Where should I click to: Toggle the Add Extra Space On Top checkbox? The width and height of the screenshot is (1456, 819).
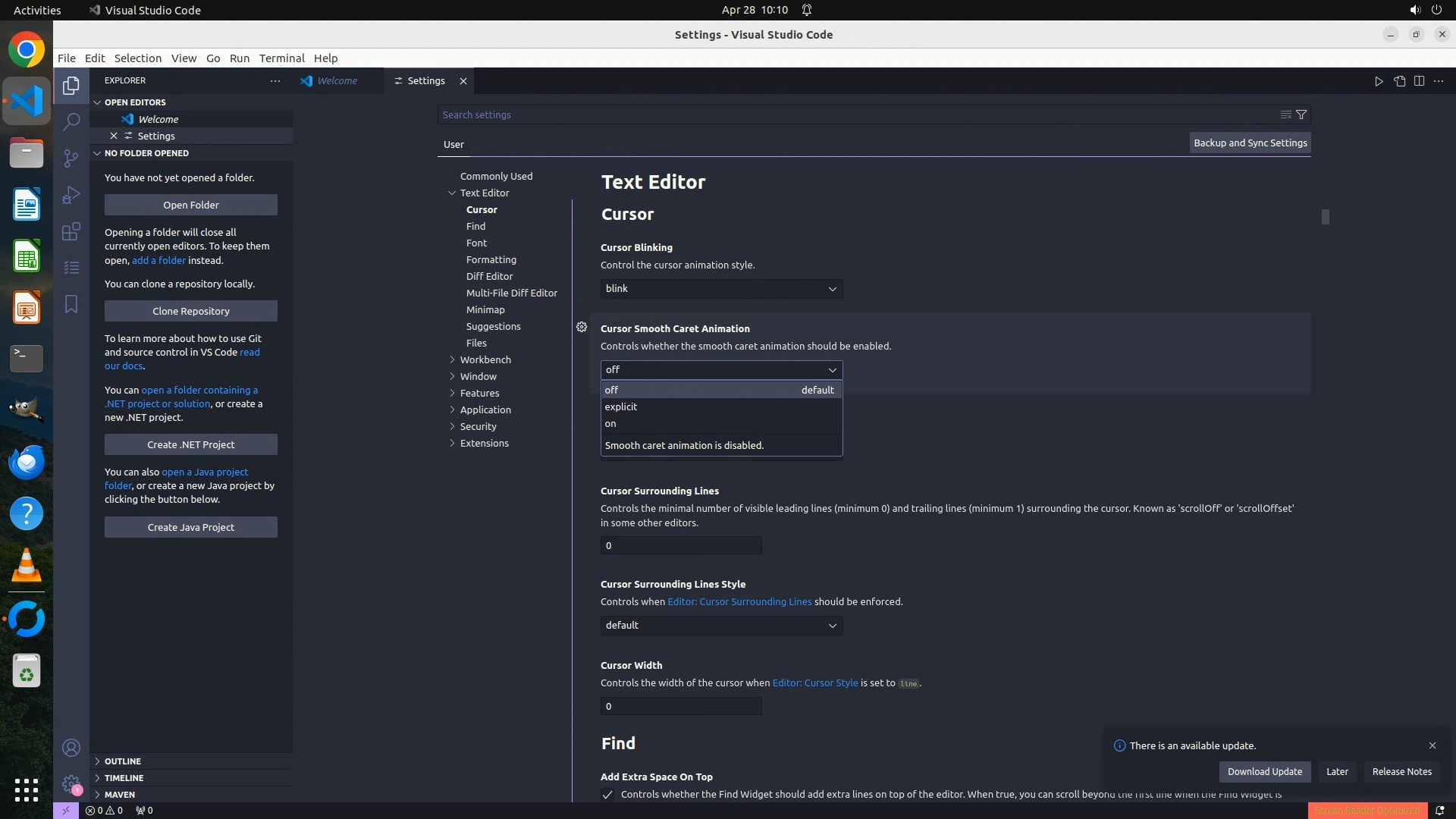[607, 795]
